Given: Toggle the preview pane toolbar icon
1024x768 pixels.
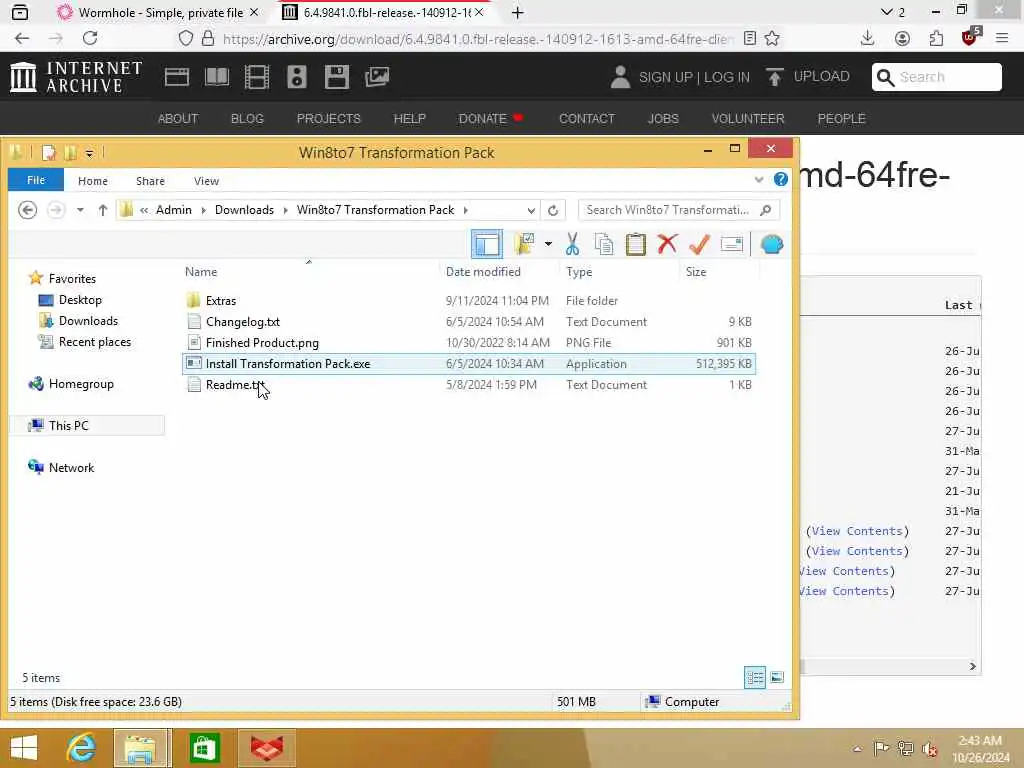Looking at the screenshot, I should tap(487, 244).
